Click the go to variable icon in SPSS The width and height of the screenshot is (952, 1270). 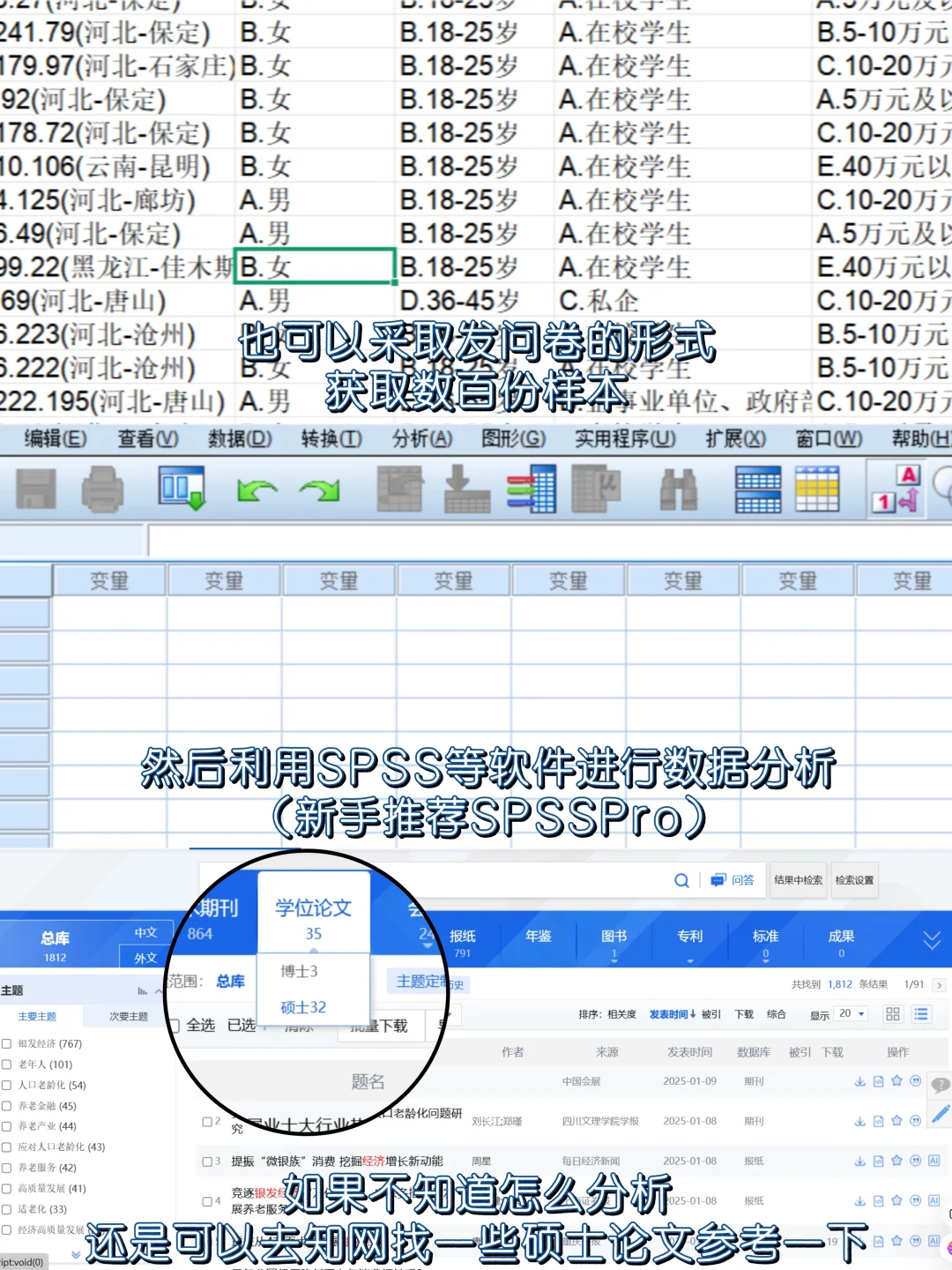pos(466,489)
